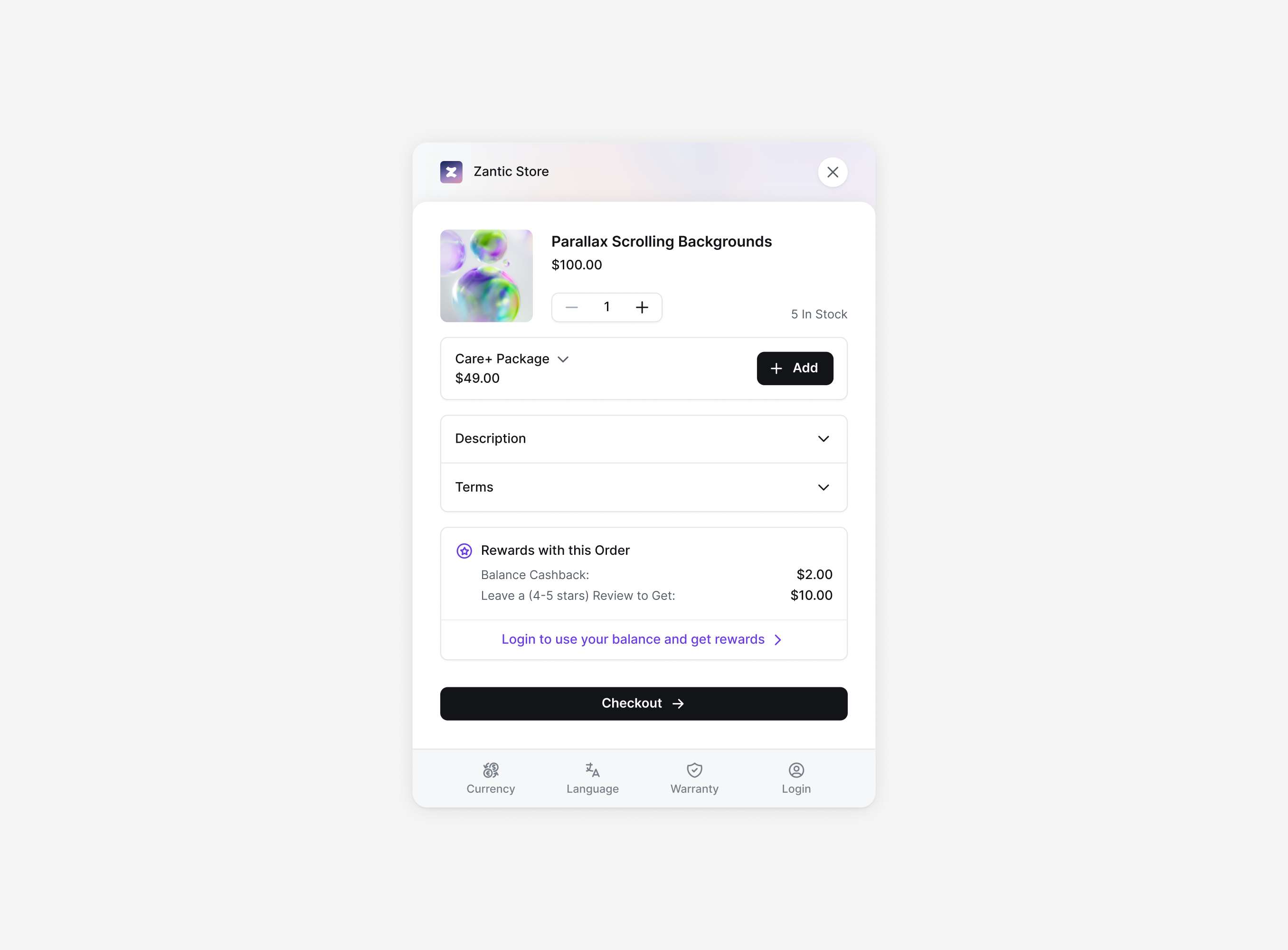Click the product thumbnail image
This screenshot has height=950, width=1288.
486,275
